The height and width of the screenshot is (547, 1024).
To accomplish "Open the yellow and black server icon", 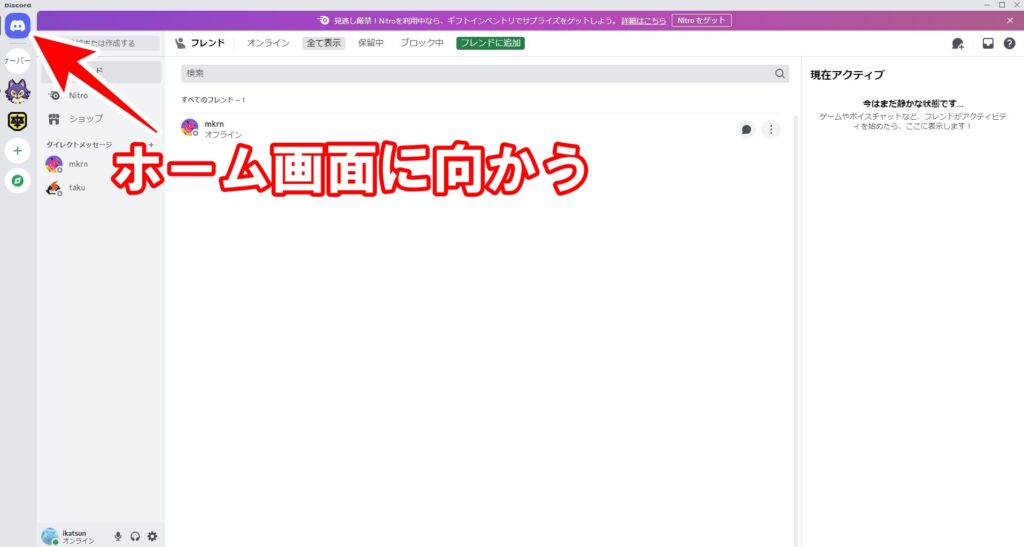I will pos(18,121).
